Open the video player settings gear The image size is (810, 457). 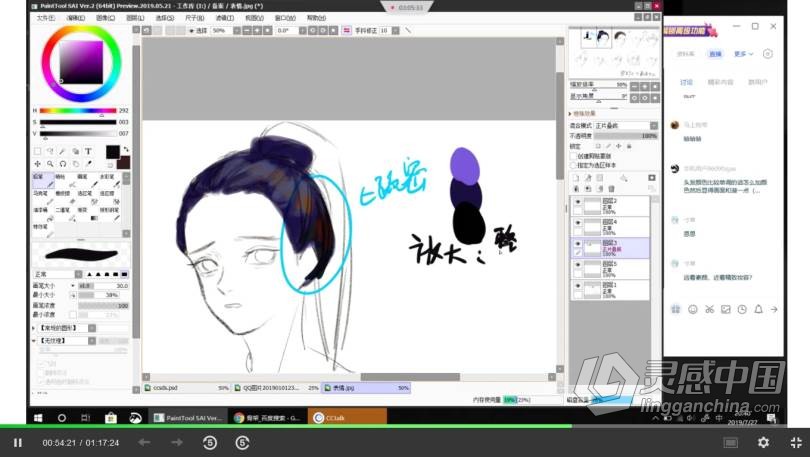click(x=764, y=443)
